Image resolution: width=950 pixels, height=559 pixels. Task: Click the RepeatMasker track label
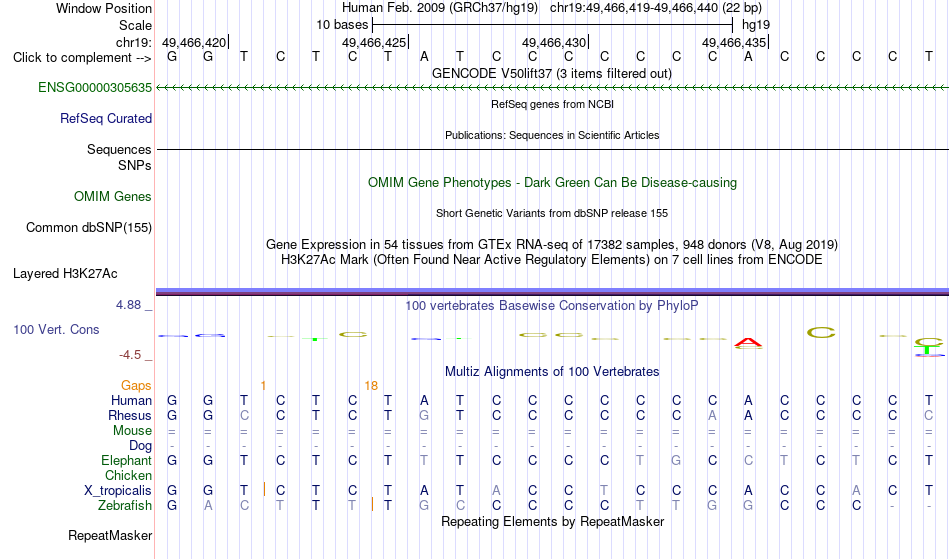click(110, 536)
